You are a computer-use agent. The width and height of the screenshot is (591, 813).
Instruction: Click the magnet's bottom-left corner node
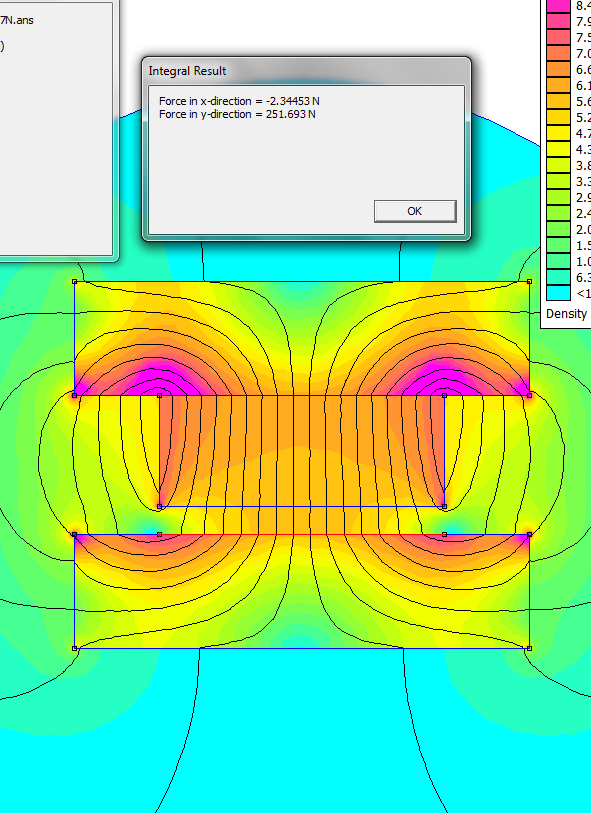(x=160, y=507)
